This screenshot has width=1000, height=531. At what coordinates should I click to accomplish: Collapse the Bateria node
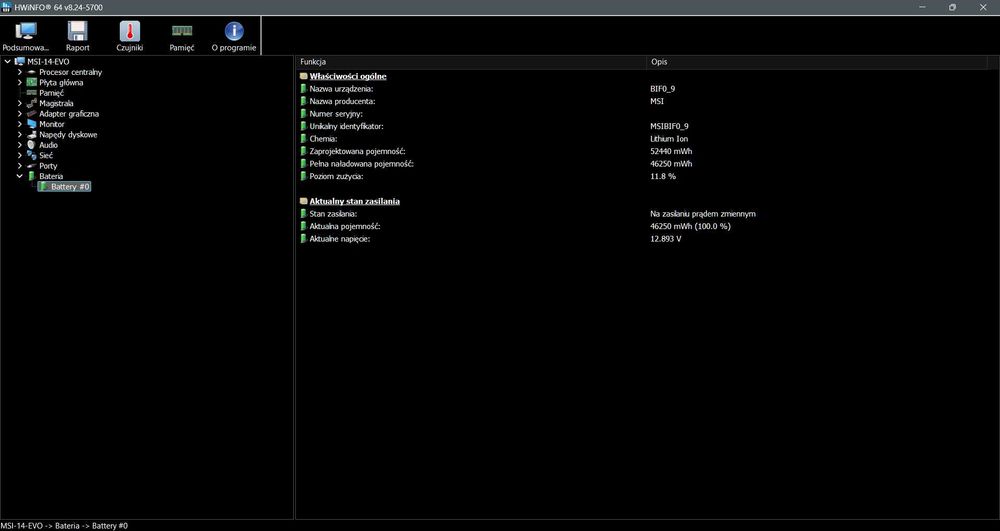click(20, 176)
